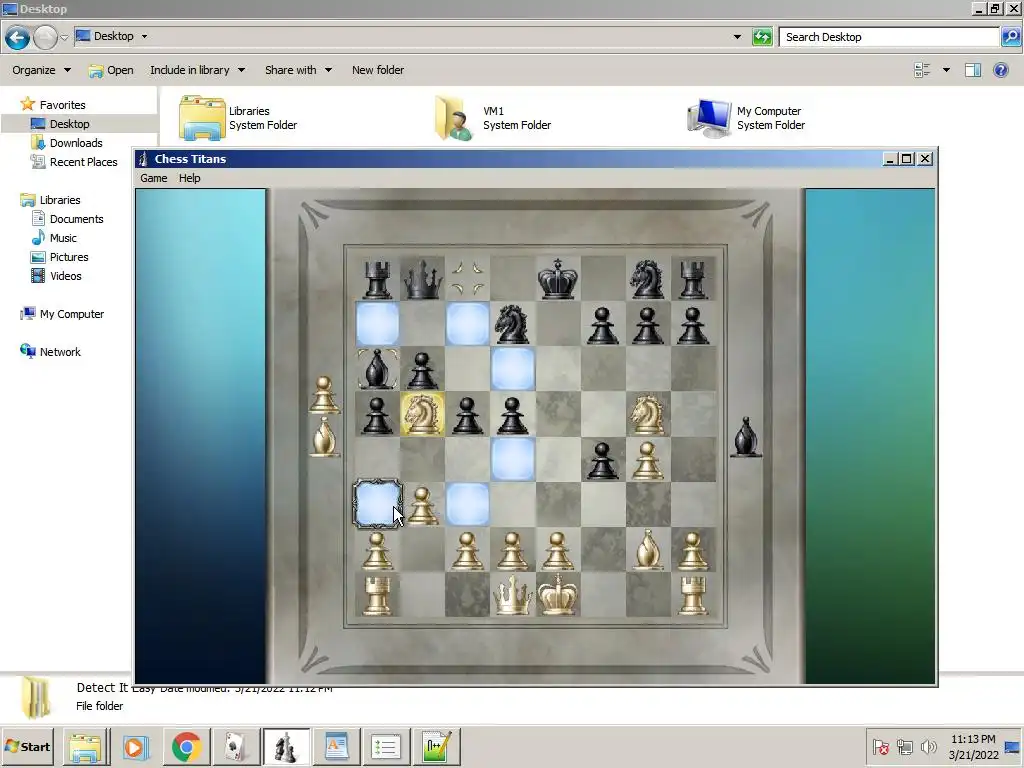Open the recent pages dropdown arrow
The width and height of the screenshot is (1024, 768).
coord(64,37)
